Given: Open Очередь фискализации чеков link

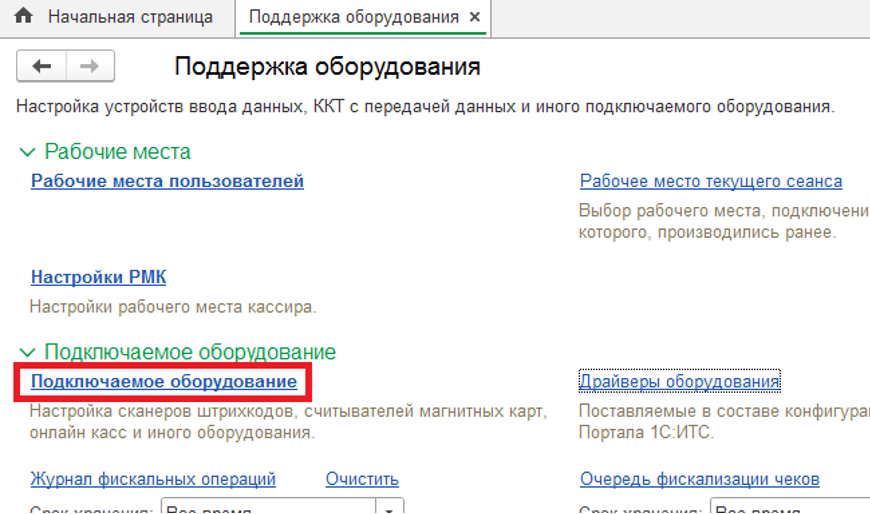Looking at the screenshot, I should click(699, 479).
